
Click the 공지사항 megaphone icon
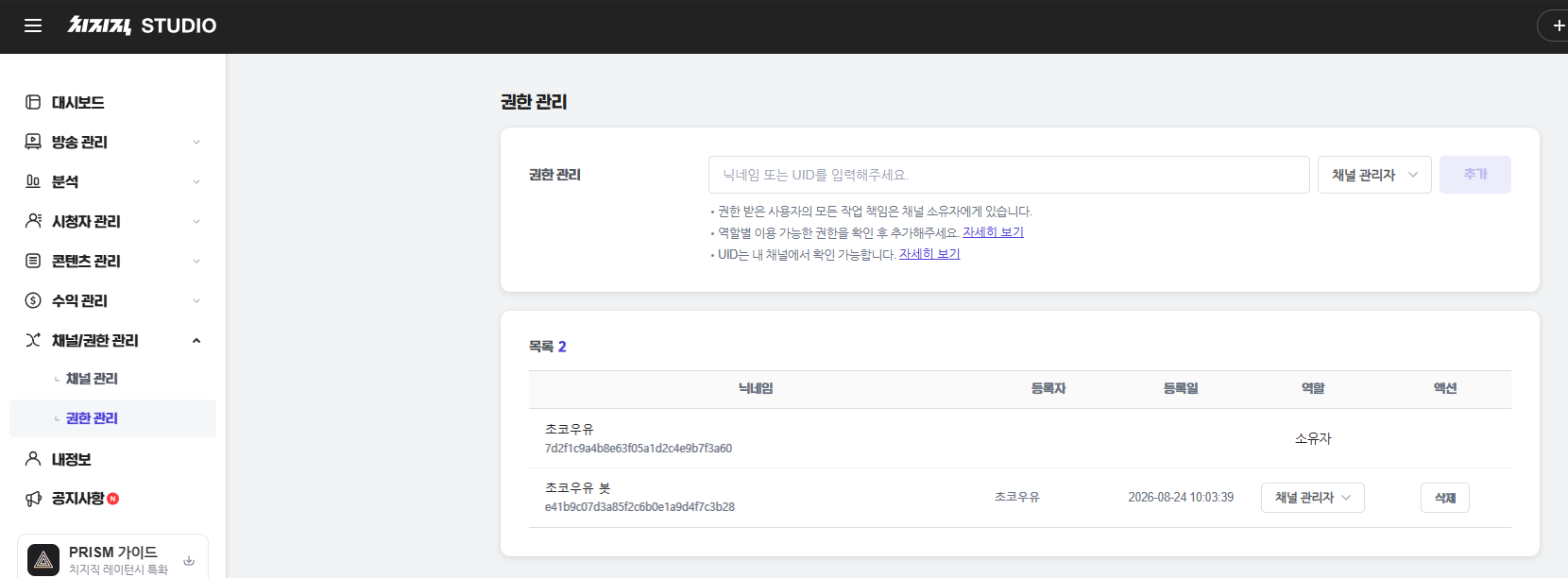[33, 499]
